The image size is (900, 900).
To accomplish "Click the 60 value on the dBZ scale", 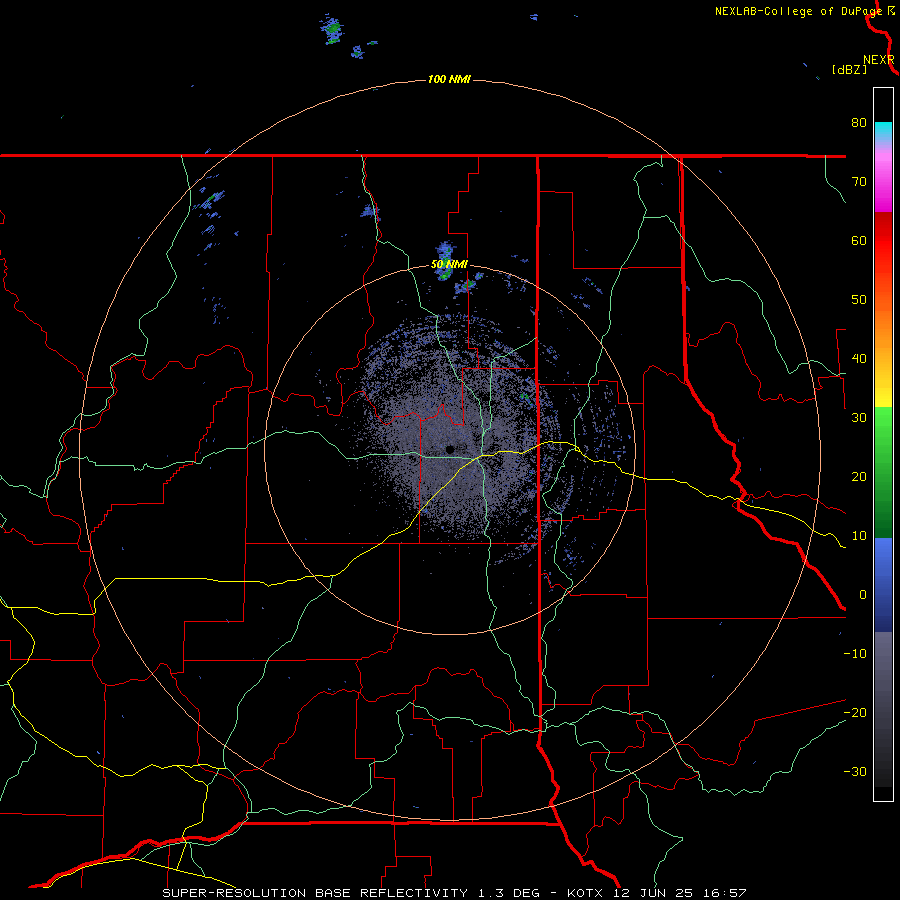I will coord(859,241).
